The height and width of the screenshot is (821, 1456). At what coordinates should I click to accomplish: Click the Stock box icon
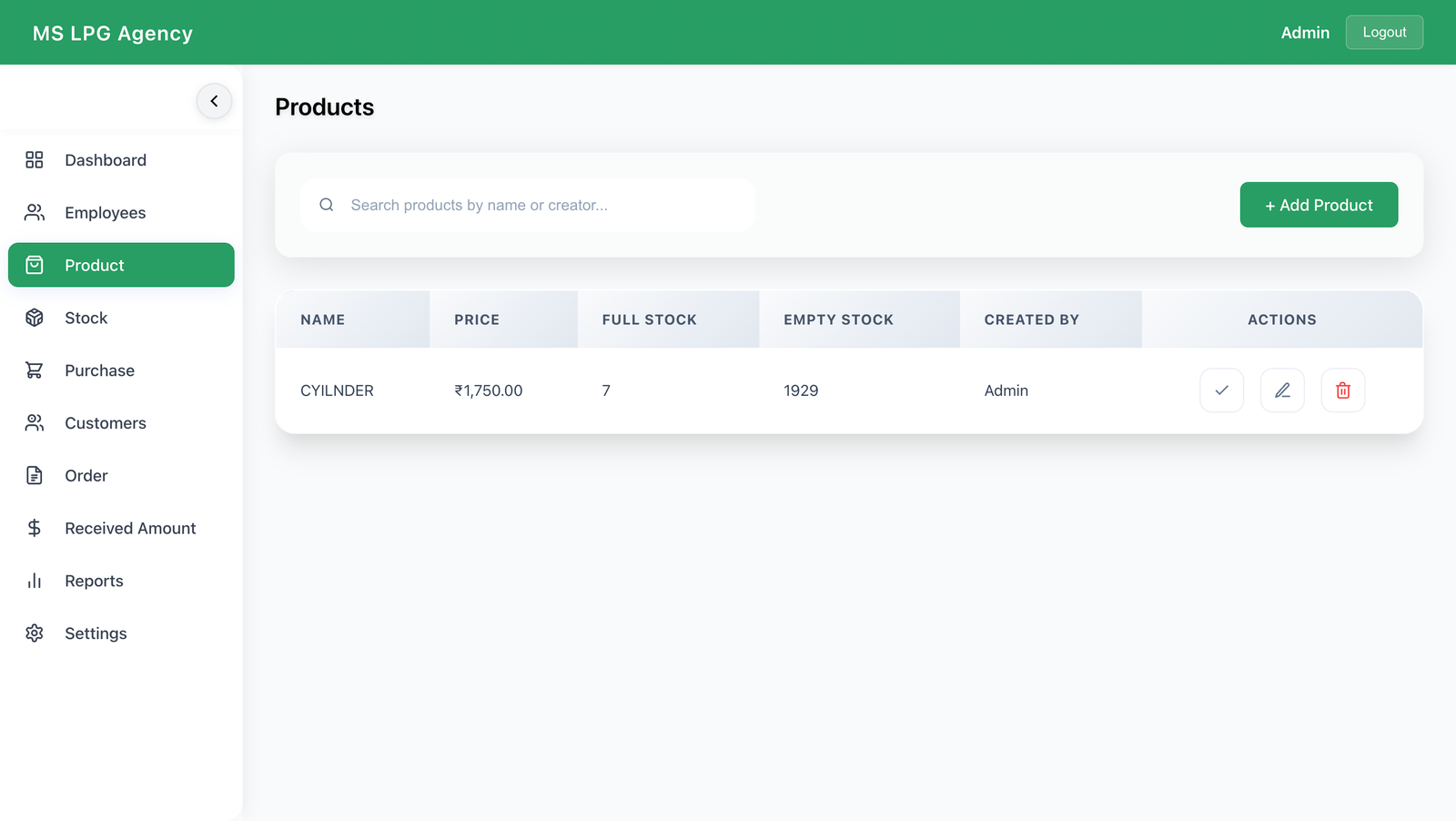click(35, 318)
